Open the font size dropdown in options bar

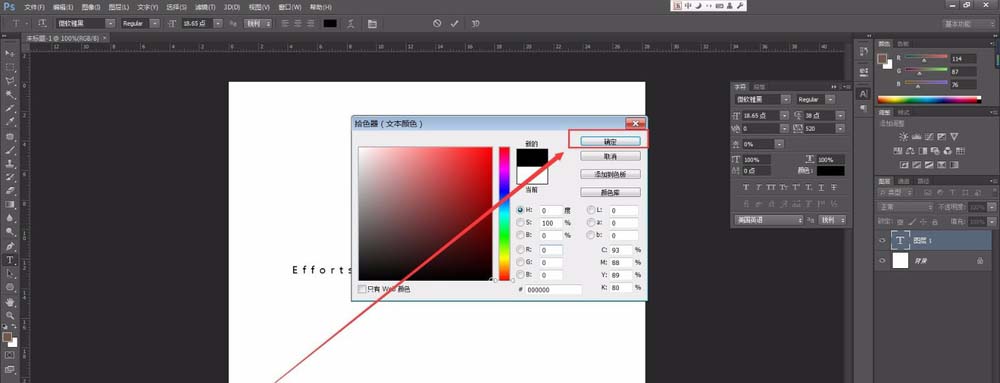click(x=218, y=23)
